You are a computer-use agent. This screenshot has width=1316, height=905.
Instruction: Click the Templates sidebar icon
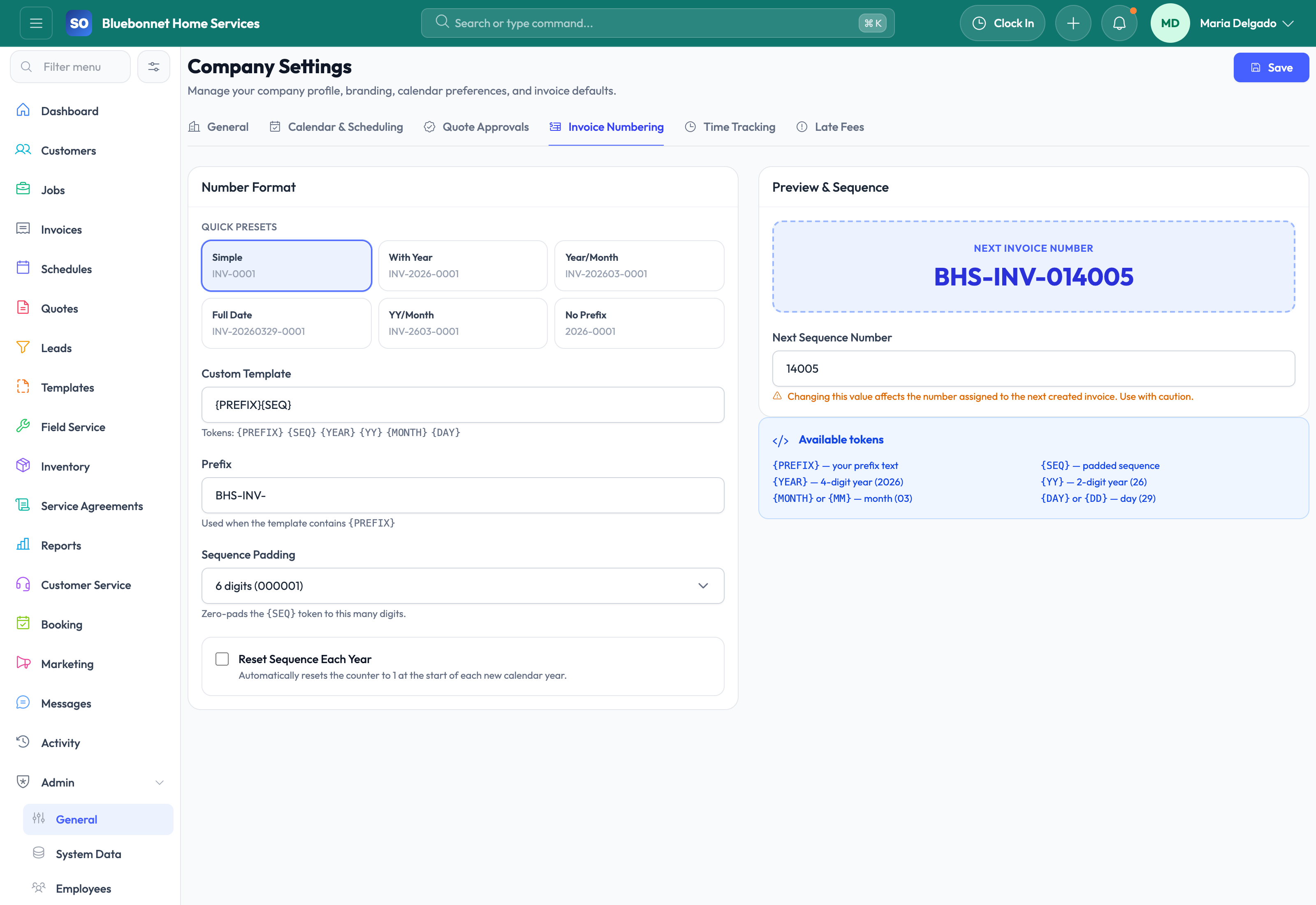coord(23,387)
